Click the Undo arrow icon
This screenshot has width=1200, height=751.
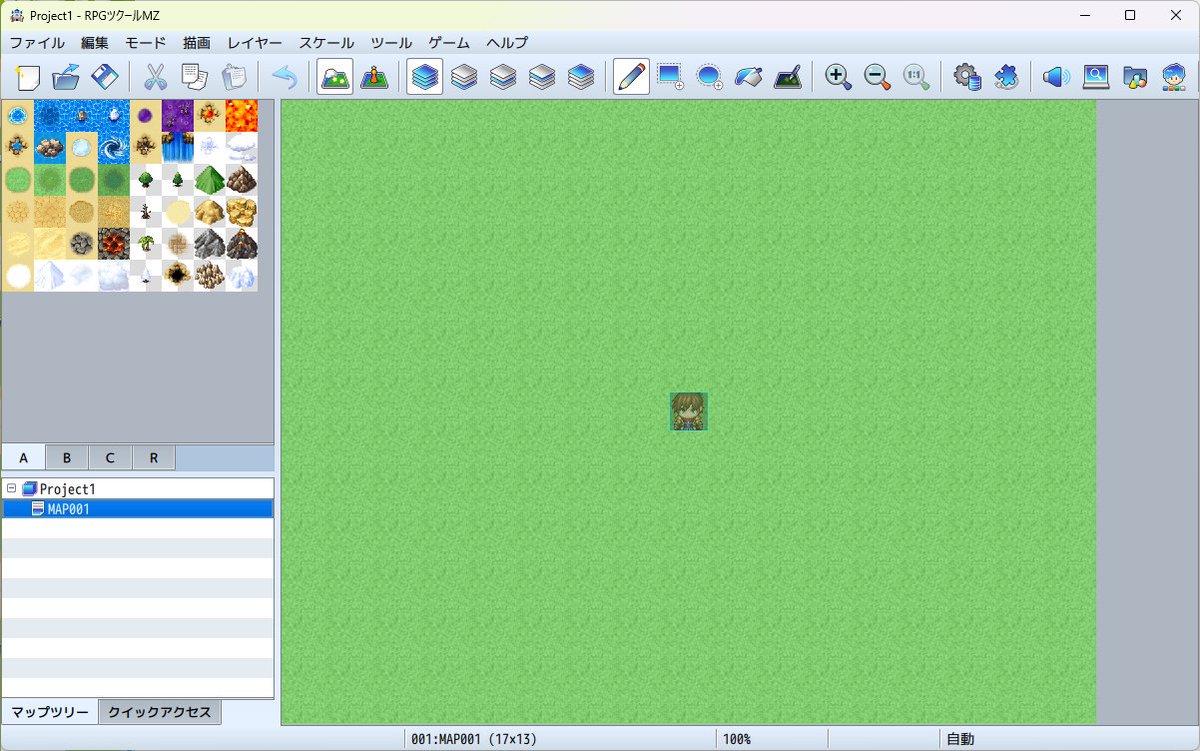tap(285, 77)
